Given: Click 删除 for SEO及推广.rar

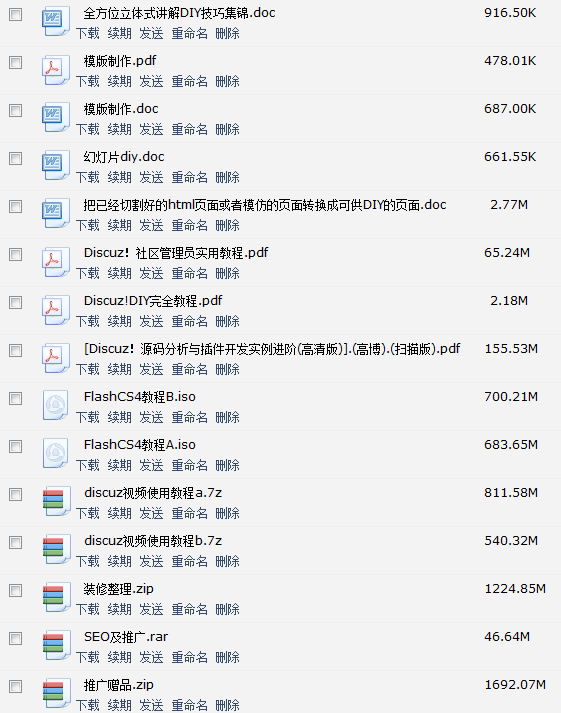Looking at the screenshot, I should (x=227, y=658).
